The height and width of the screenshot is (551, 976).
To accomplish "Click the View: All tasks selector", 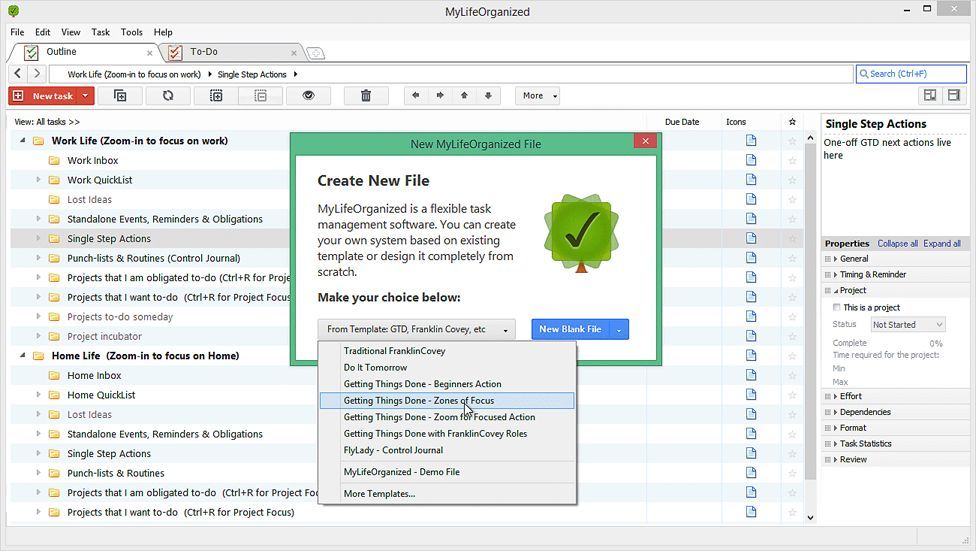I will point(47,122).
